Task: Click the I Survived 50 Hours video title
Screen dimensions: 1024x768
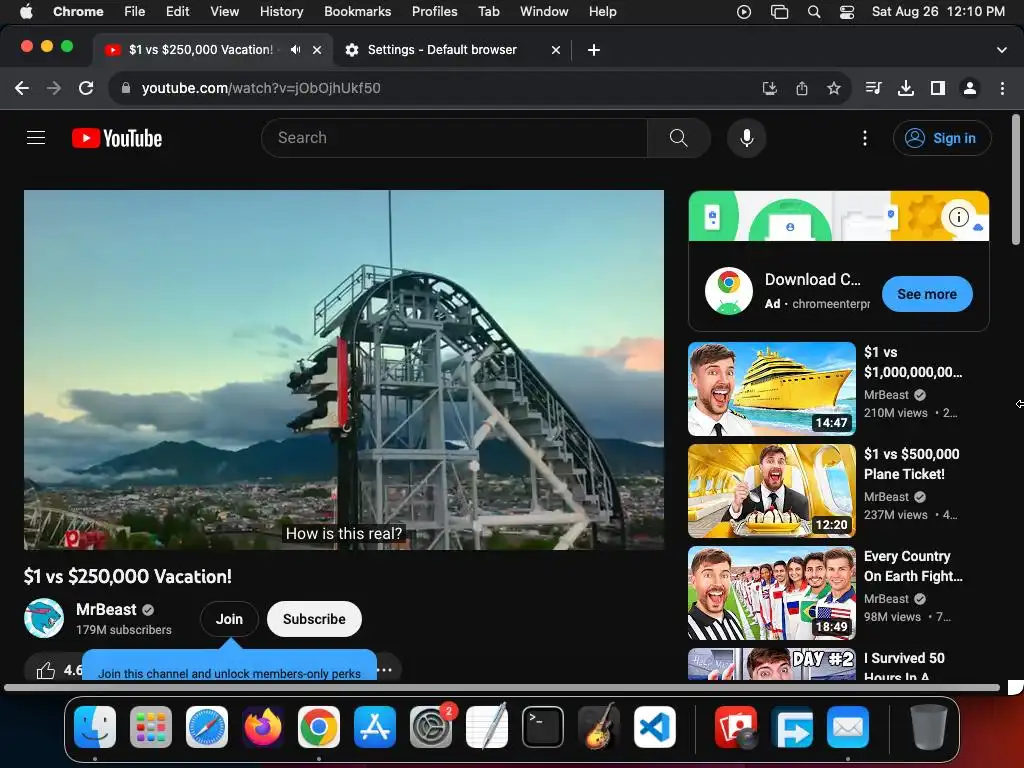Action: [904, 667]
